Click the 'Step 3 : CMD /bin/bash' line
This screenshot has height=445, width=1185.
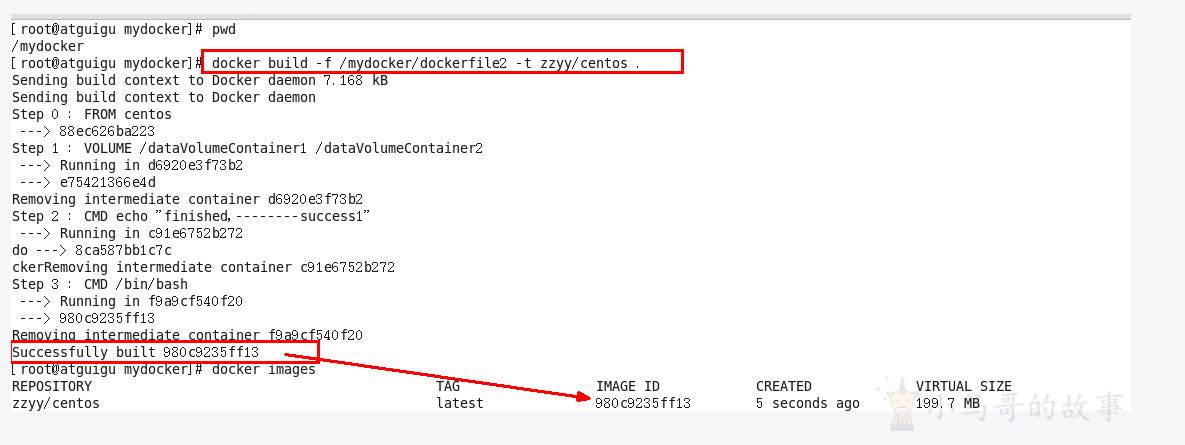coord(100,284)
